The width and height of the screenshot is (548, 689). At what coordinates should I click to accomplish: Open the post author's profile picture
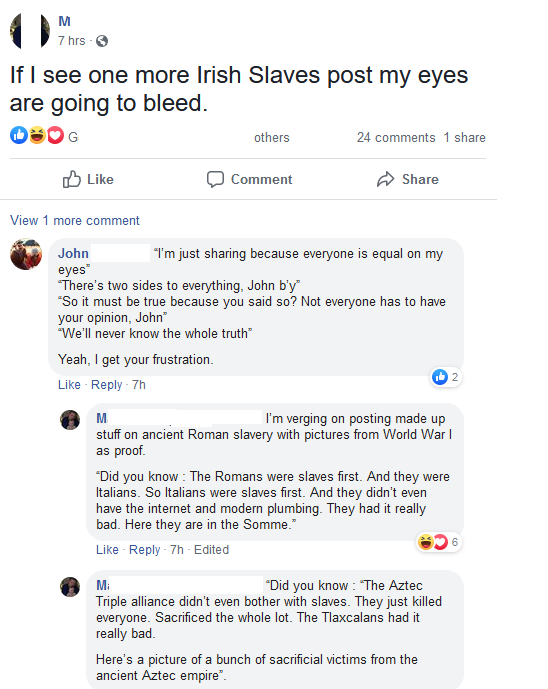(30, 31)
